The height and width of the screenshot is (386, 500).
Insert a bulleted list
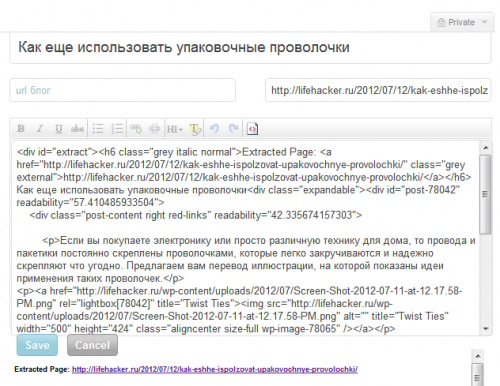pyautogui.click(x=98, y=129)
